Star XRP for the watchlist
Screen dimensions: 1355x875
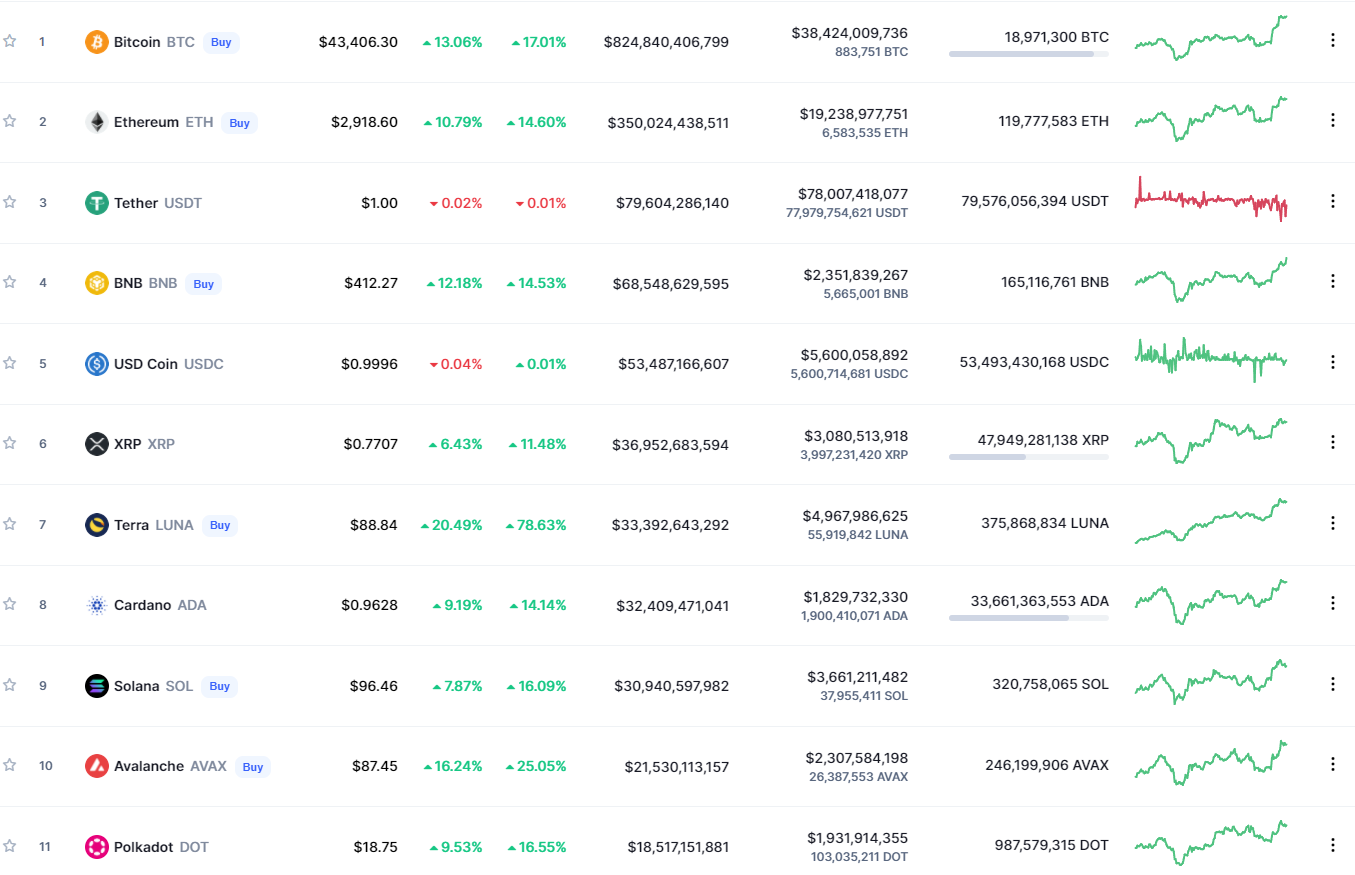pos(10,443)
